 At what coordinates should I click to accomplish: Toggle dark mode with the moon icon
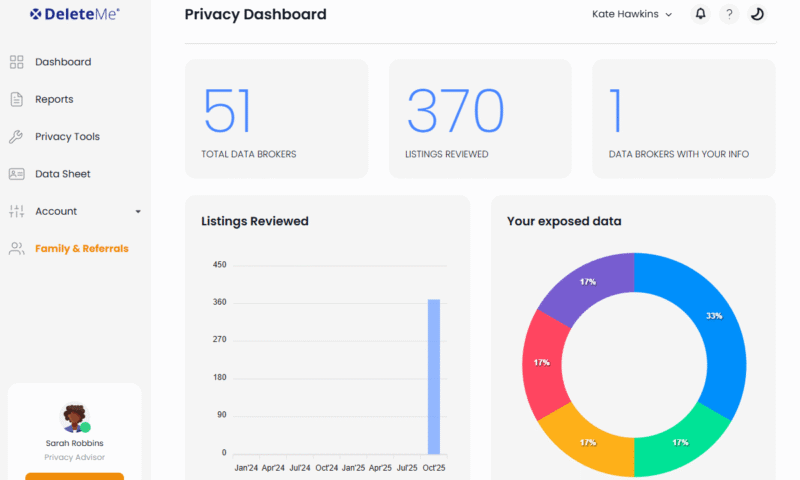[x=757, y=14]
